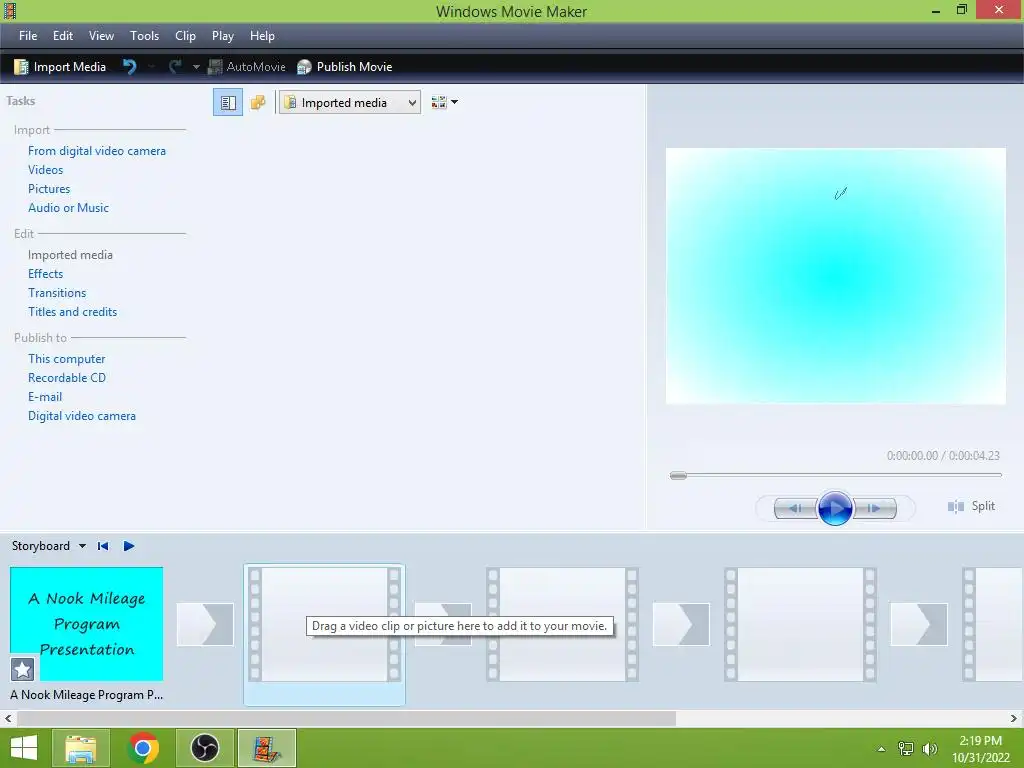
Task: Click the storyboard horizontal scrollbar
Action: (346, 718)
